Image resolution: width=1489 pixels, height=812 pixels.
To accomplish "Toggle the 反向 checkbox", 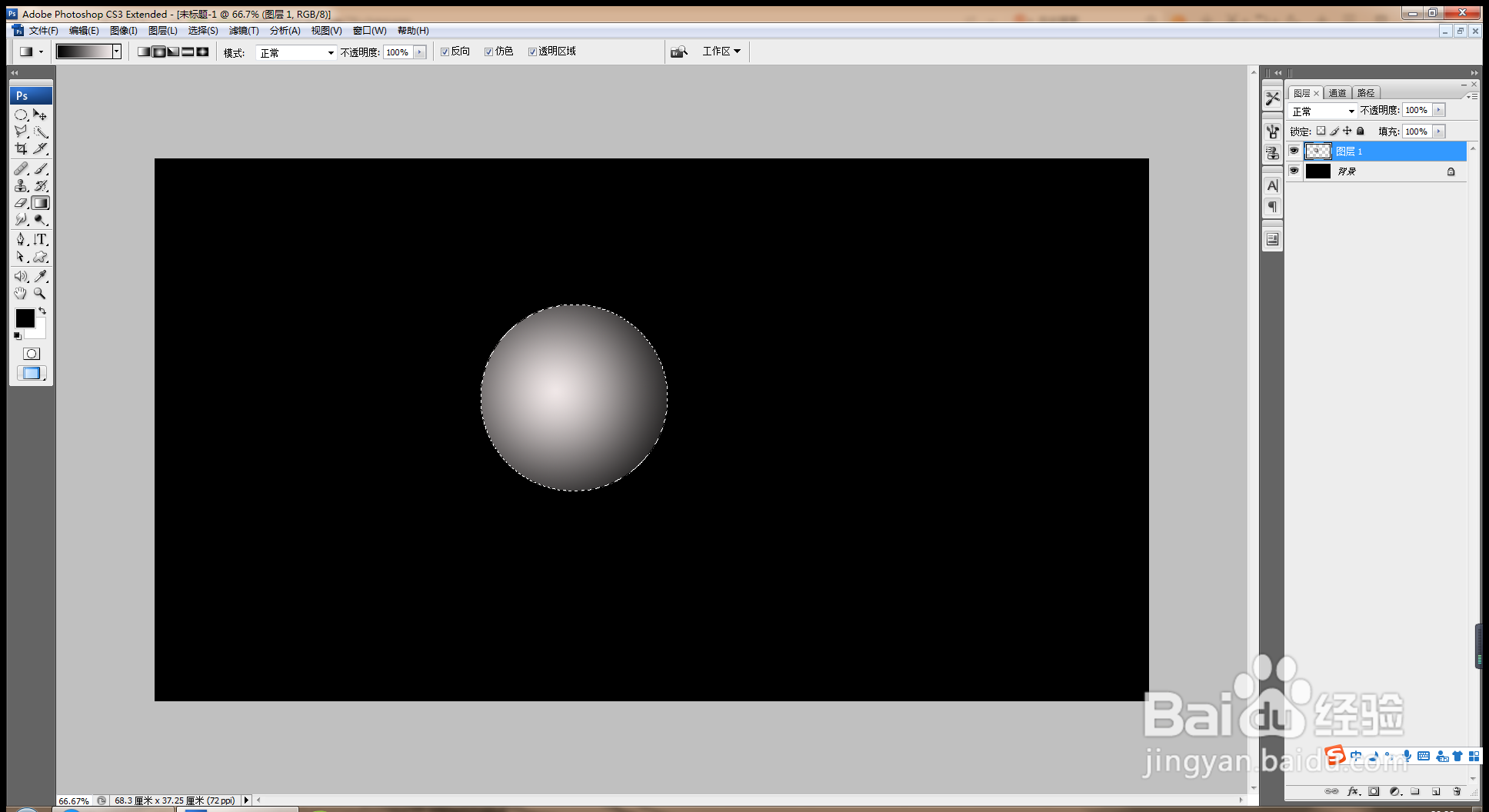I will [x=445, y=52].
